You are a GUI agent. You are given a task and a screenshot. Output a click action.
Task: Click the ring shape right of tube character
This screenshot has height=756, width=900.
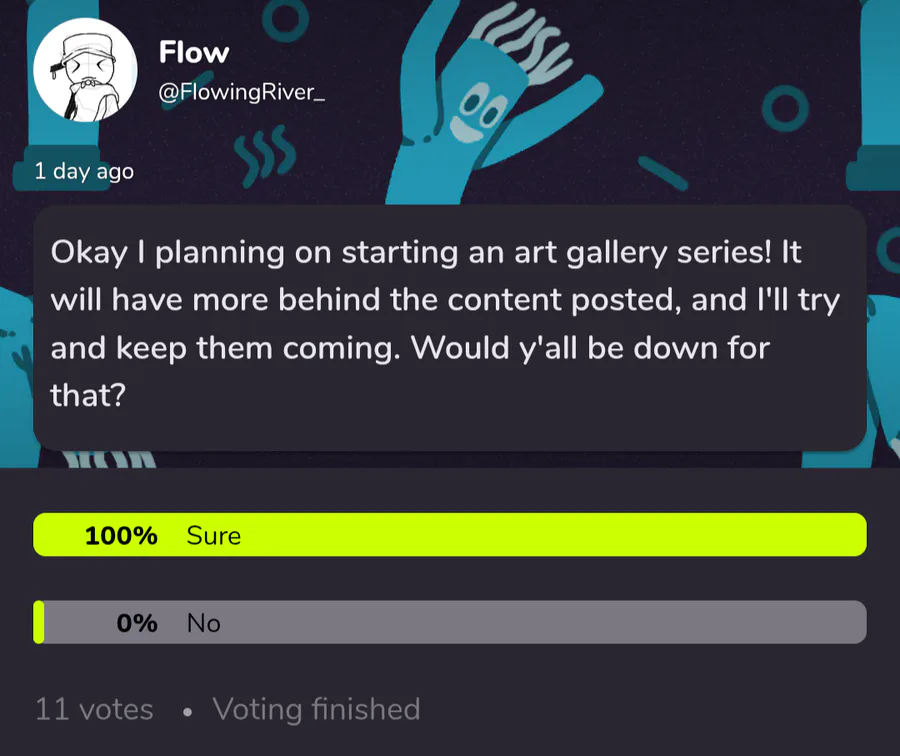[x=786, y=108]
